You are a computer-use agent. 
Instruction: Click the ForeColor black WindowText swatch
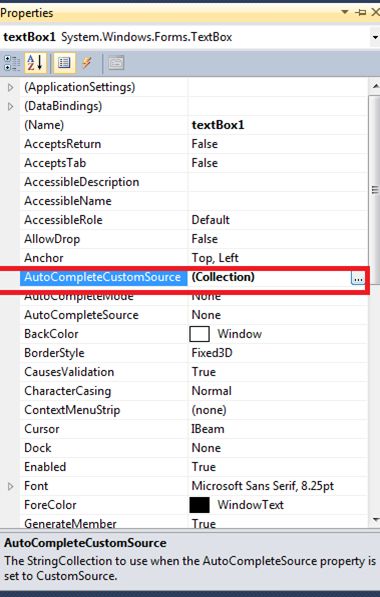tap(199, 505)
